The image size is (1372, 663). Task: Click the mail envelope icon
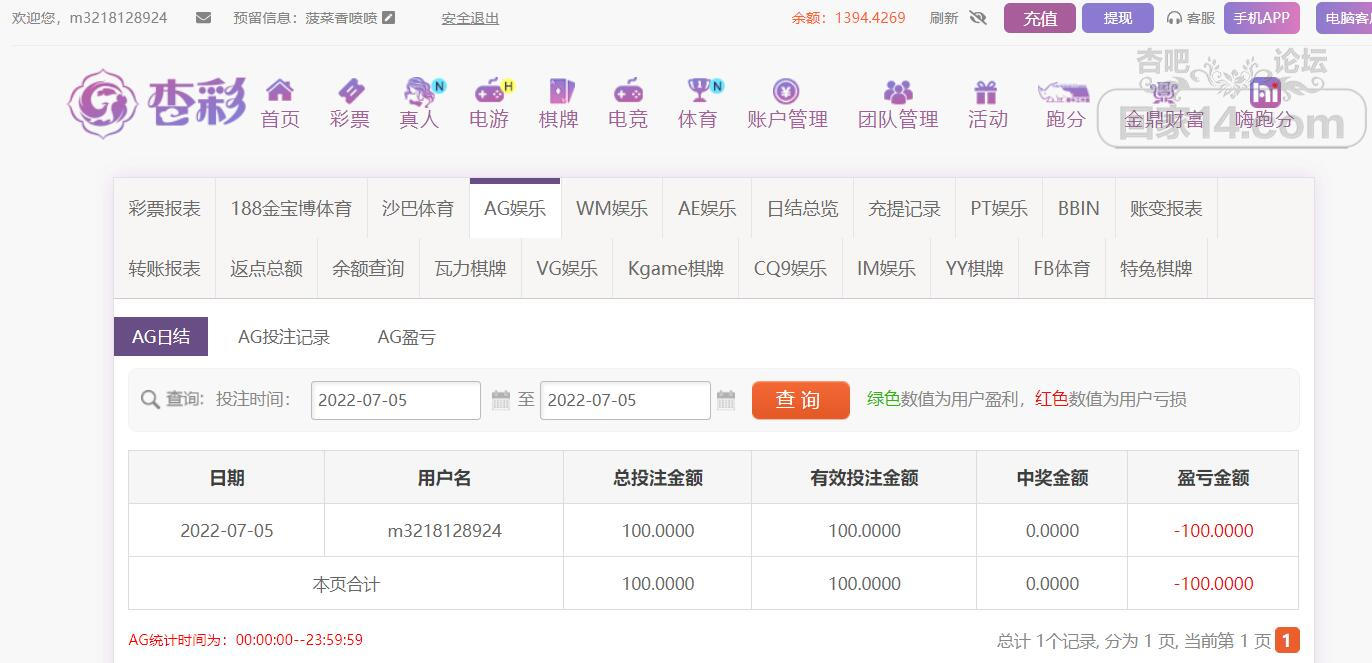[204, 18]
